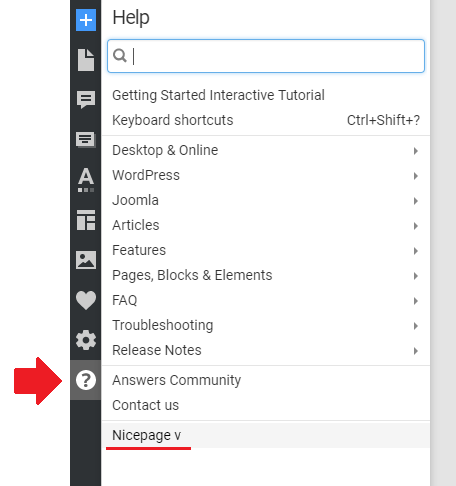Expand the Joomla help submenu
456x486 pixels.
(266, 200)
